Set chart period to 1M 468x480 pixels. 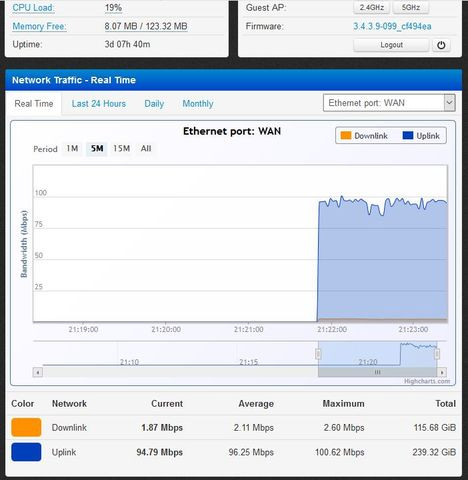tap(72, 148)
